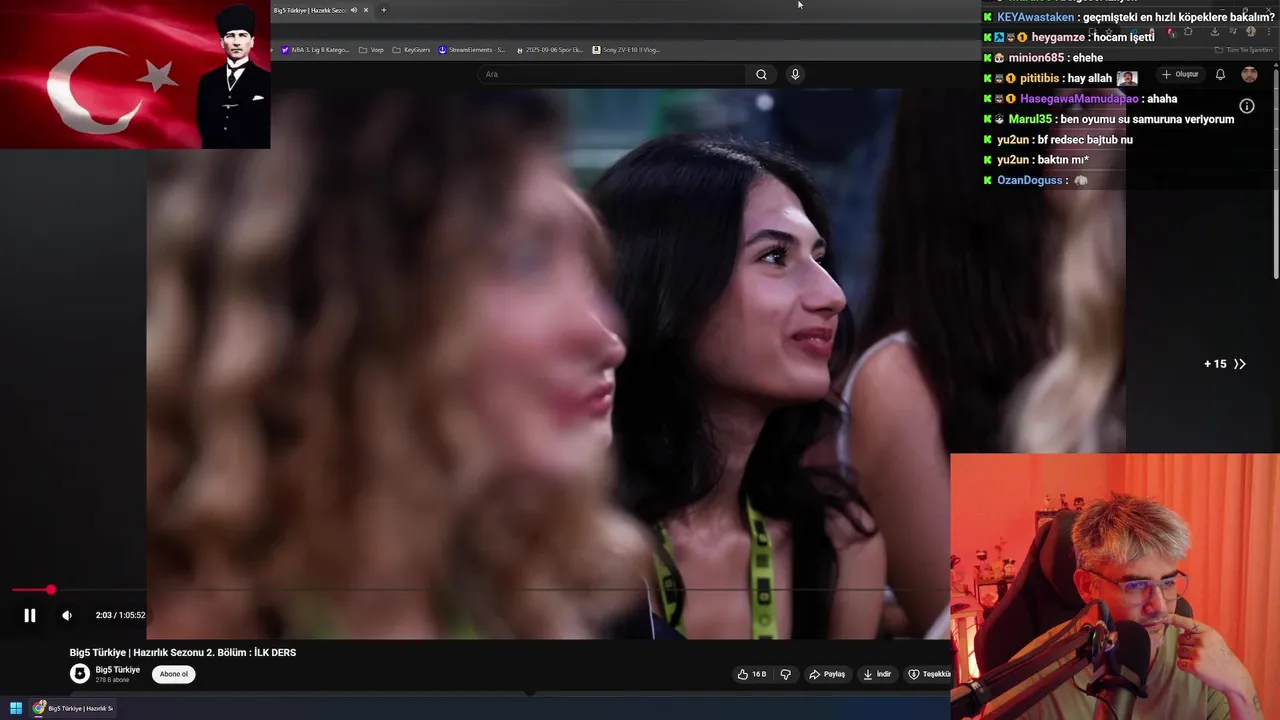Open the Windows Start menu
This screenshot has width=1280, height=720.
16,708
